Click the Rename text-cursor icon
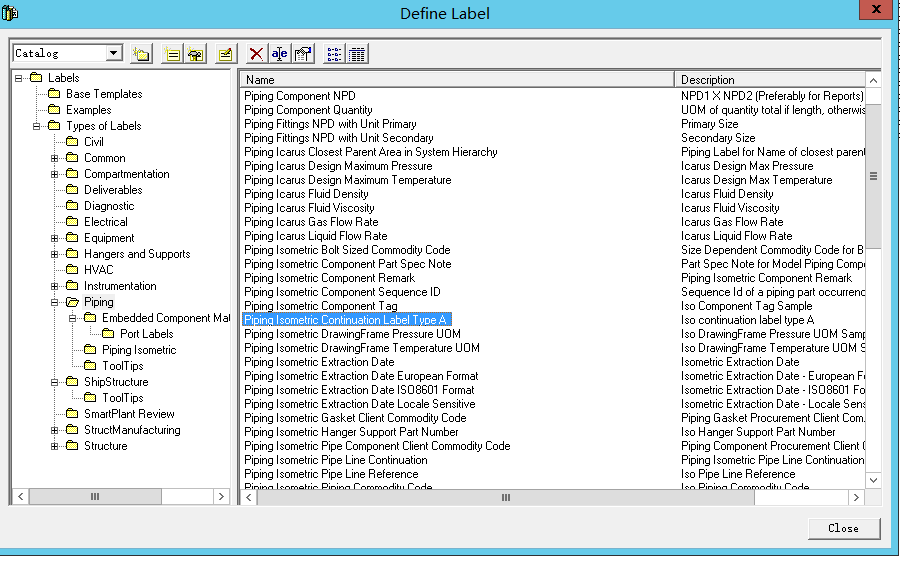The image size is (901, 561). pyautogui.click(x=279, y=54)
